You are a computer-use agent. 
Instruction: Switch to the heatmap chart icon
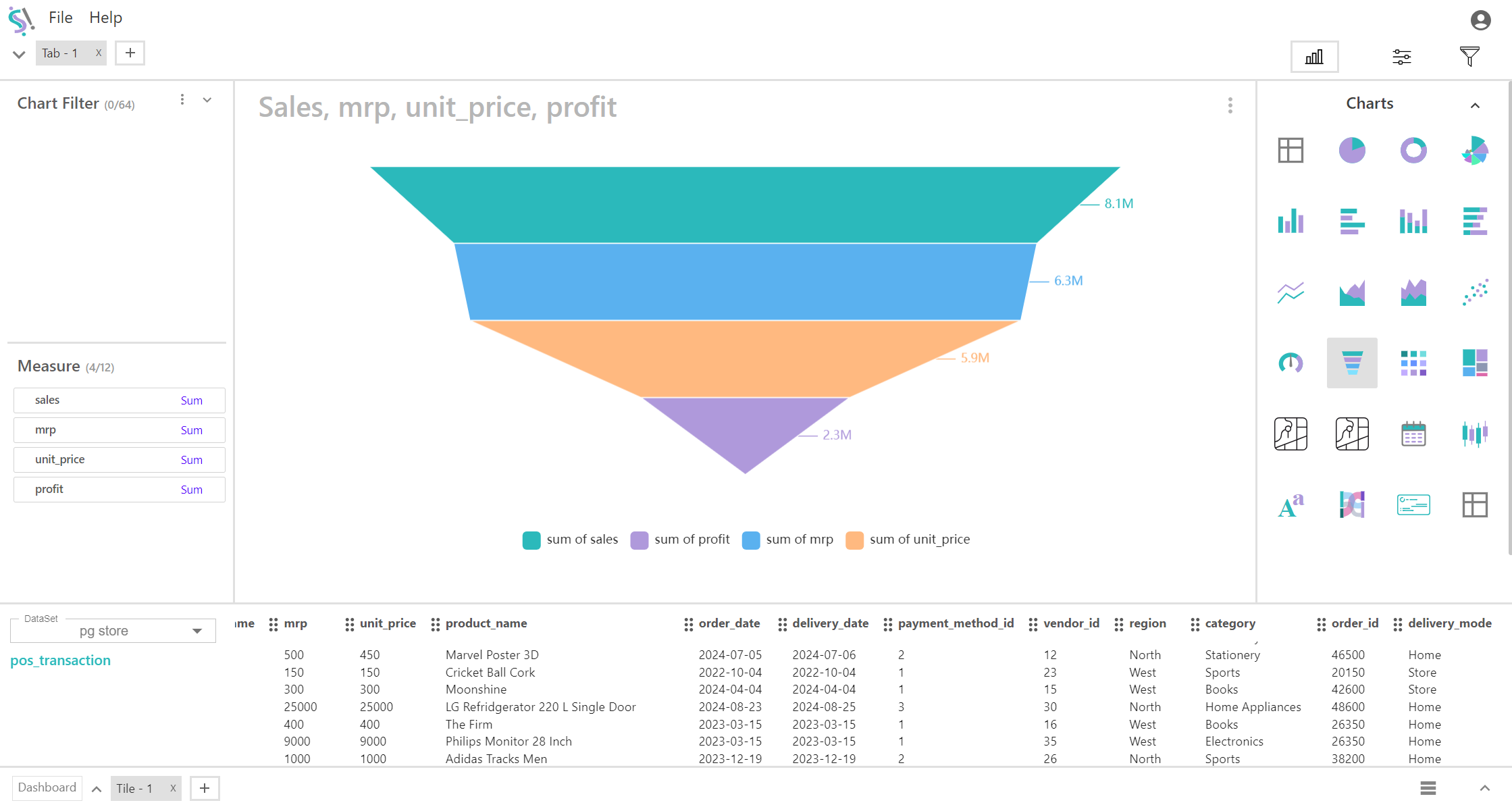click(1413, 363)
